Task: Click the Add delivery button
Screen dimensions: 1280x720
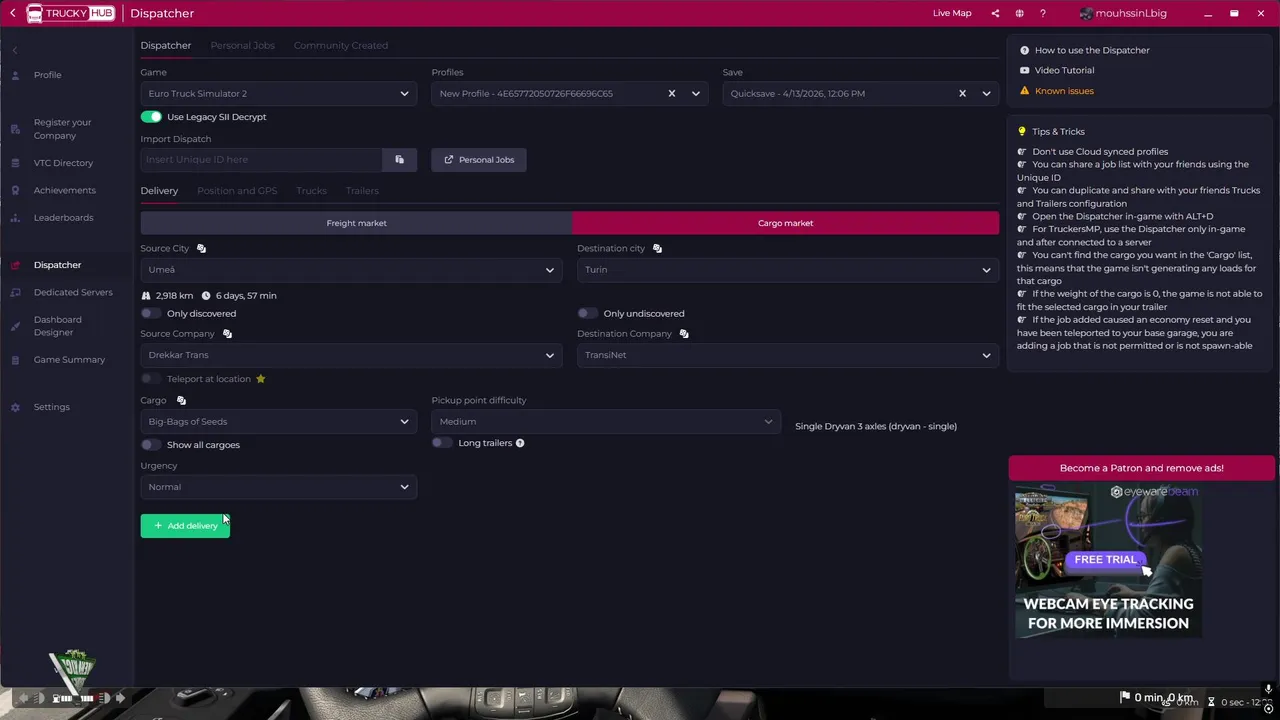Action: pyautogui.click(x=185, y=526)
